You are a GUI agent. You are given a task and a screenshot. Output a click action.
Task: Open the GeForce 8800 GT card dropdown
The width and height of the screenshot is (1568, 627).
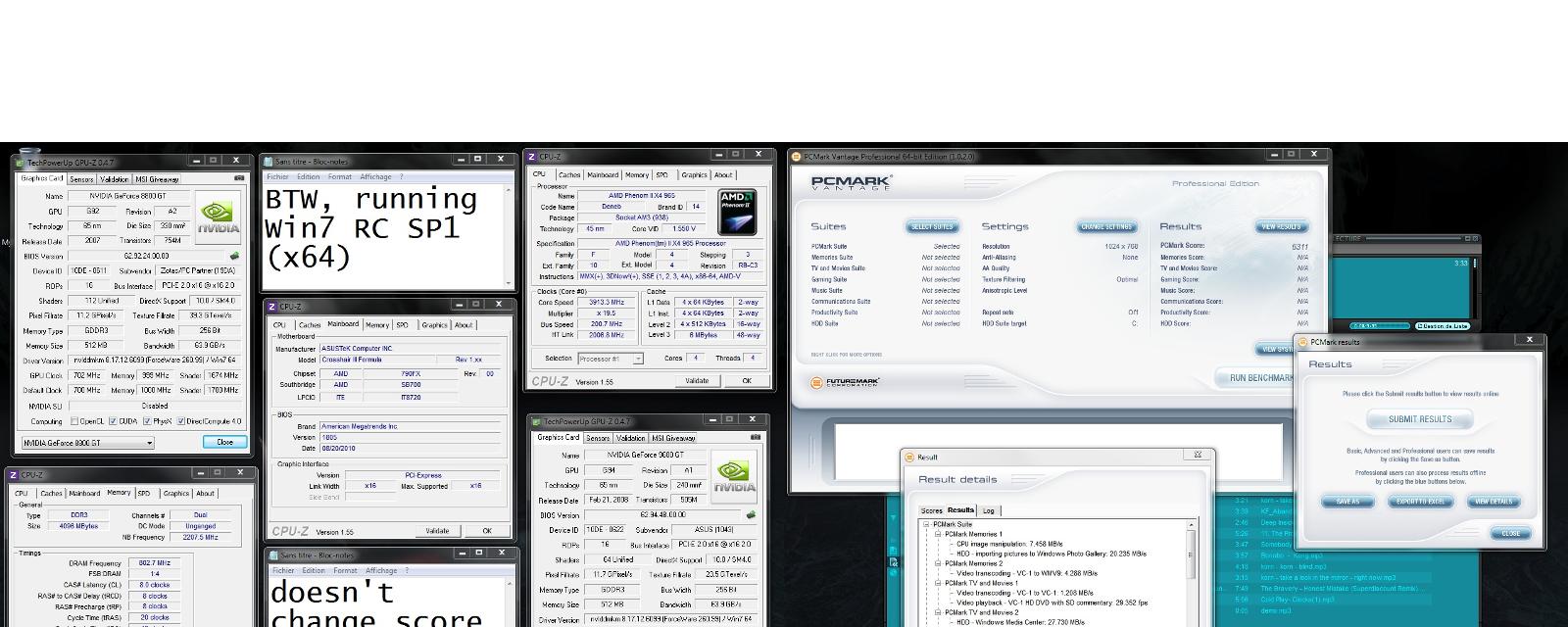pyautogui.click(x=87, y=443)
